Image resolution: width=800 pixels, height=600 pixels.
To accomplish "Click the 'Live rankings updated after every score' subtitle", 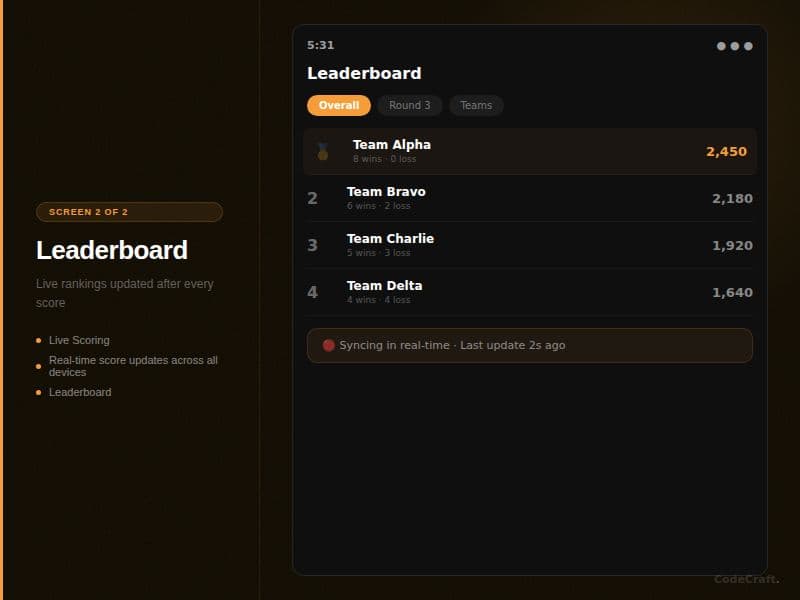I will point(125,293).
